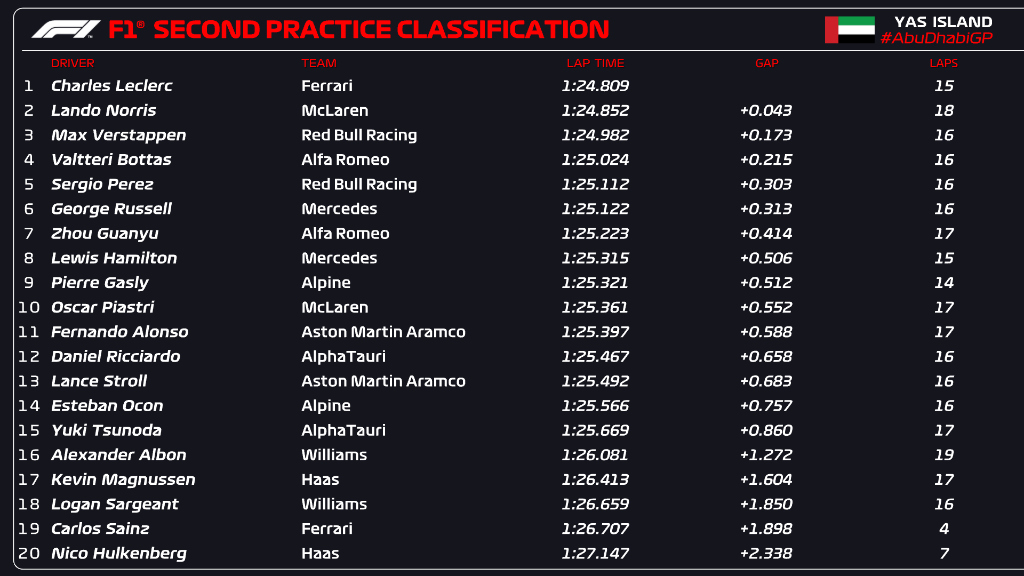The image size is (1024, 576).
Task: Click the YAS ISLAND location label
Action: pos(943,21)
